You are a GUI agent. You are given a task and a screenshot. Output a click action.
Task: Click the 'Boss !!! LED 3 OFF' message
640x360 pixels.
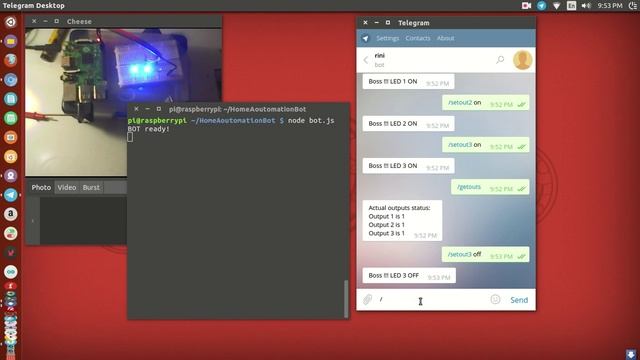(x=409, y=276)
